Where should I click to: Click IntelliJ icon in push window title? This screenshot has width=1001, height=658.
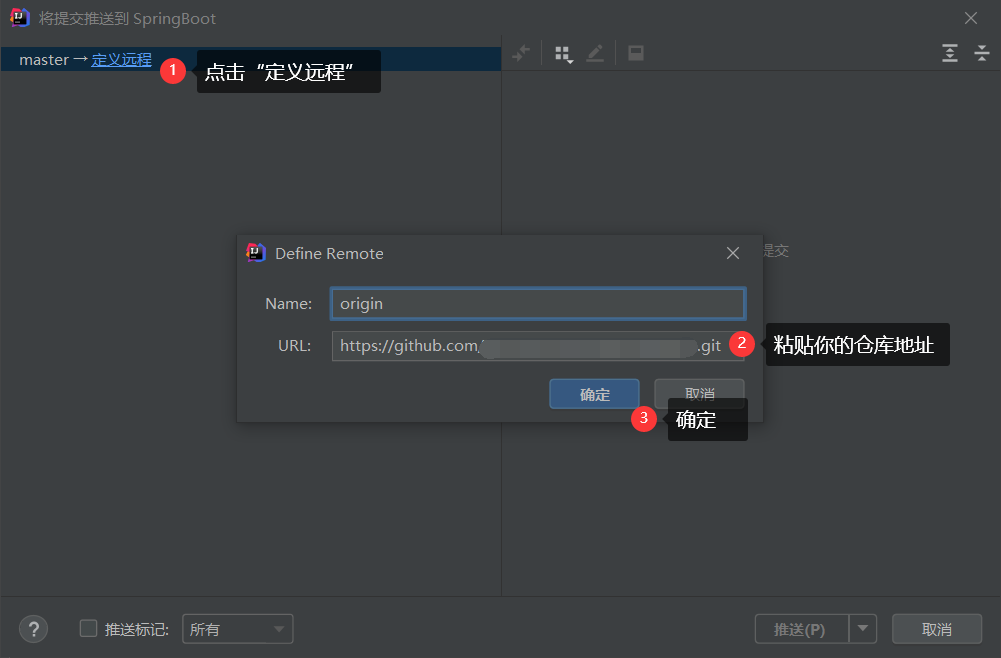[x=20, y=18]
